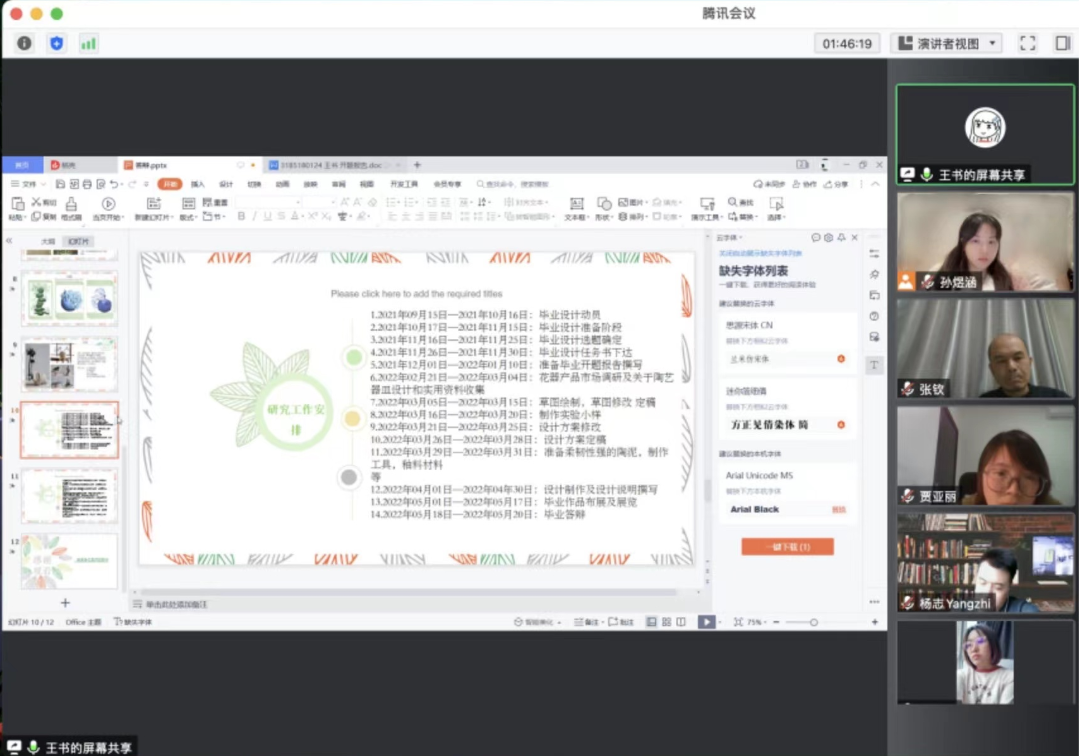
Task: Close the 缺失字体列表 side panel
Action: 855,238
